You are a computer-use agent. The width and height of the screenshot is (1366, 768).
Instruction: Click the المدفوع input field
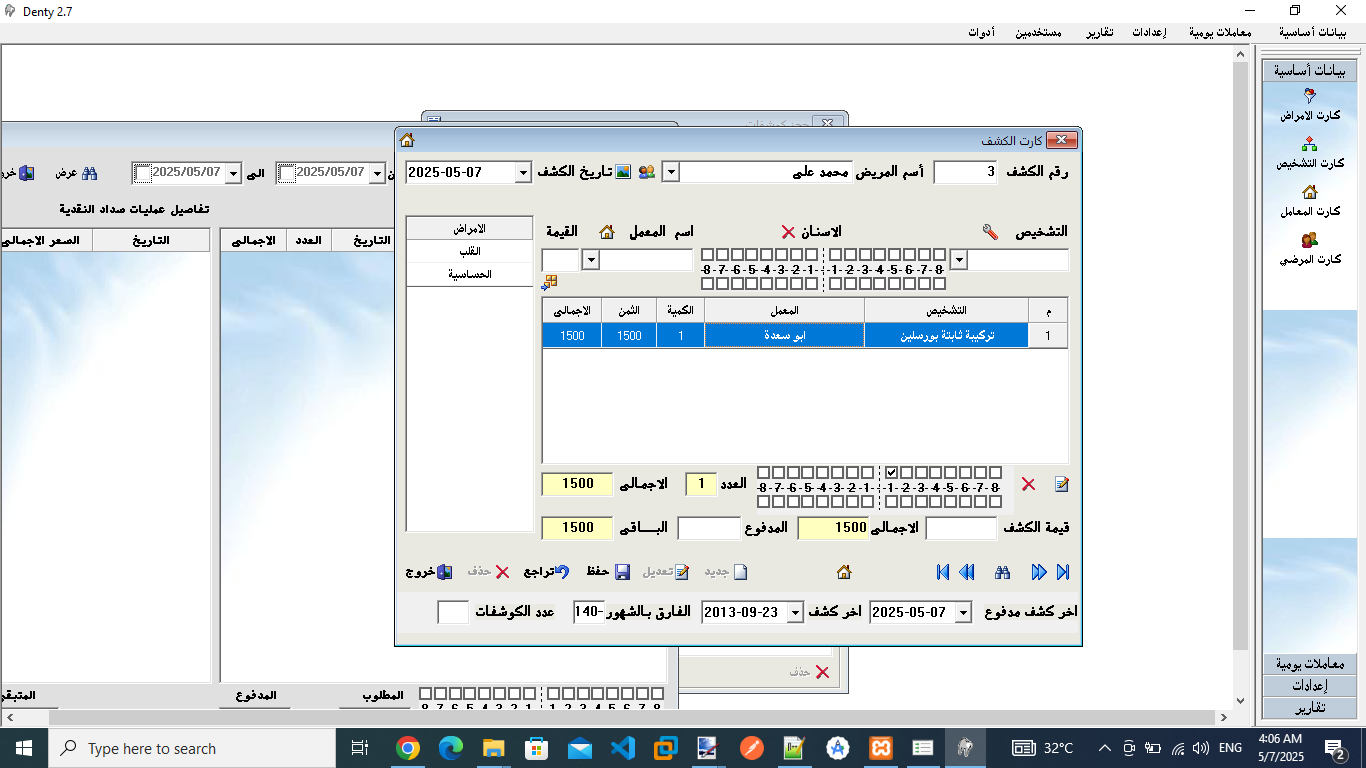point(708,527)
